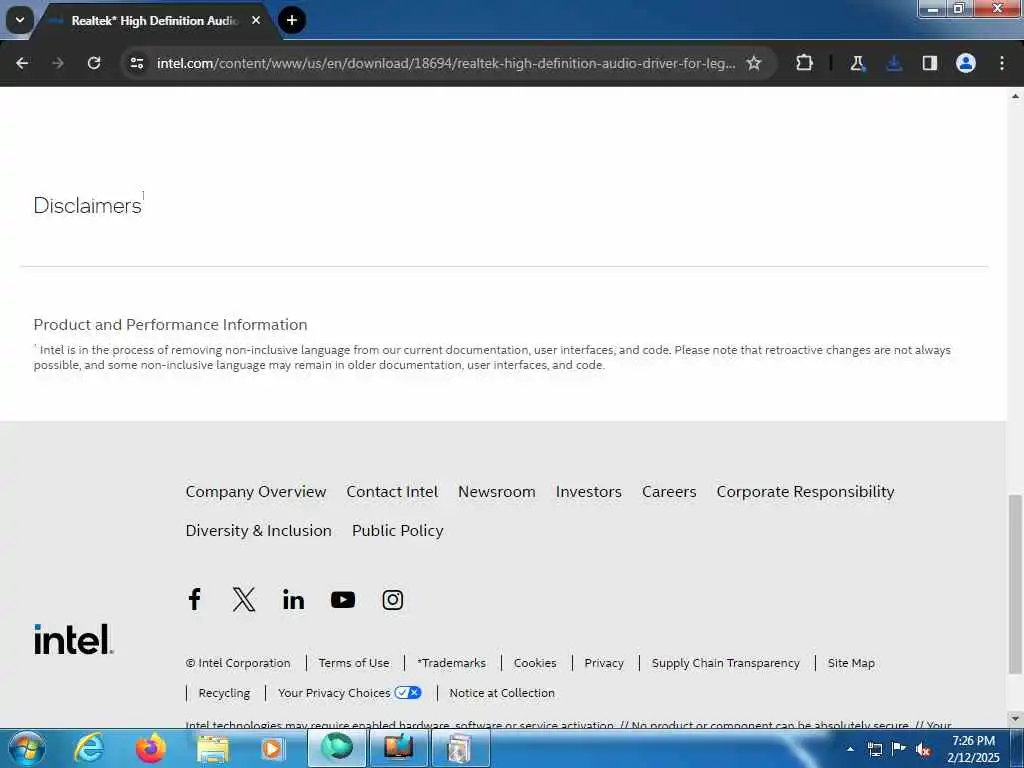Click the Product and Performance Information heading
This screenshot has height=768, width=1024.
170,325
